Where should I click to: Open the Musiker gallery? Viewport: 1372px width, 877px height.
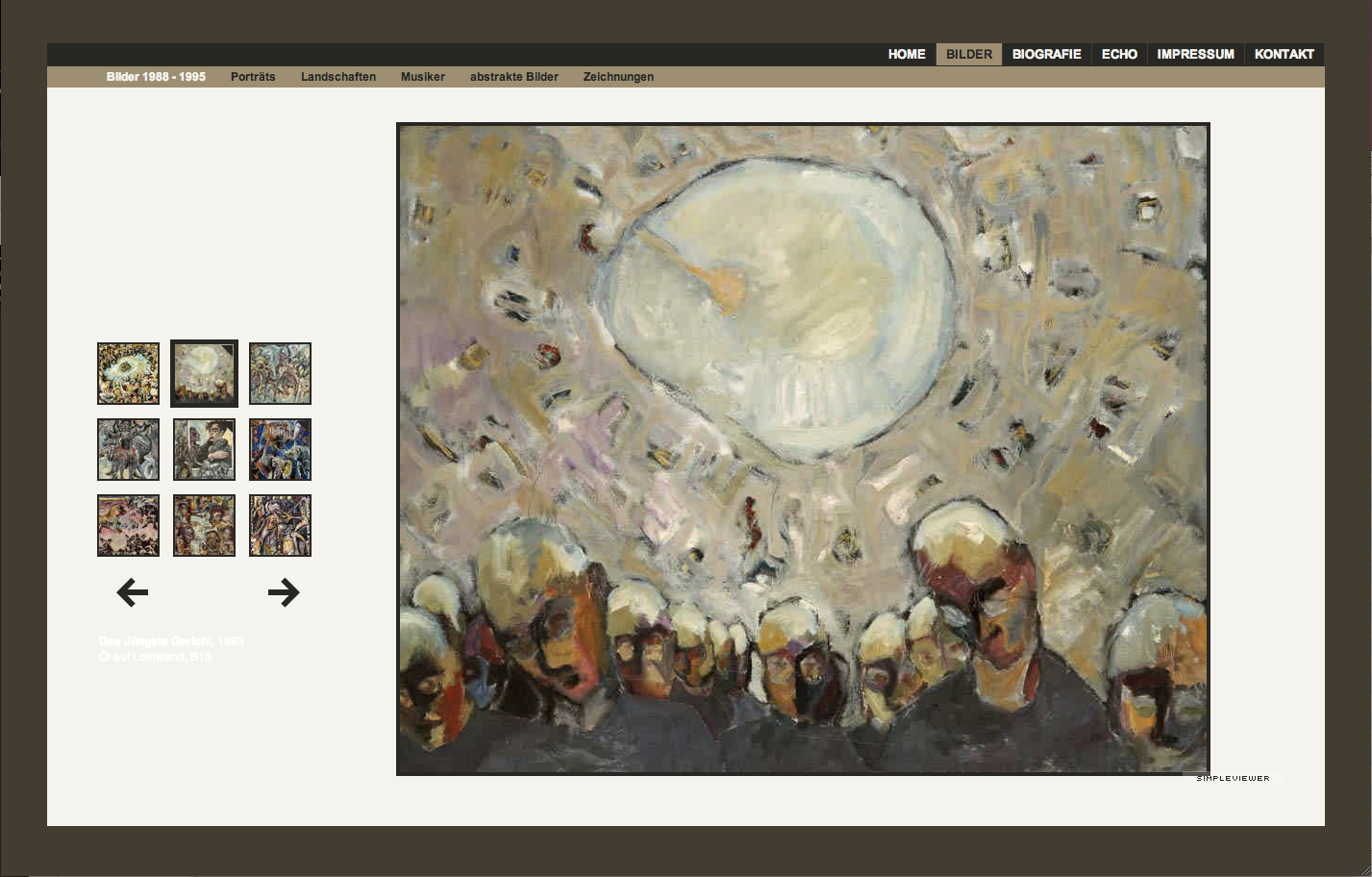[x=423, y=77]
